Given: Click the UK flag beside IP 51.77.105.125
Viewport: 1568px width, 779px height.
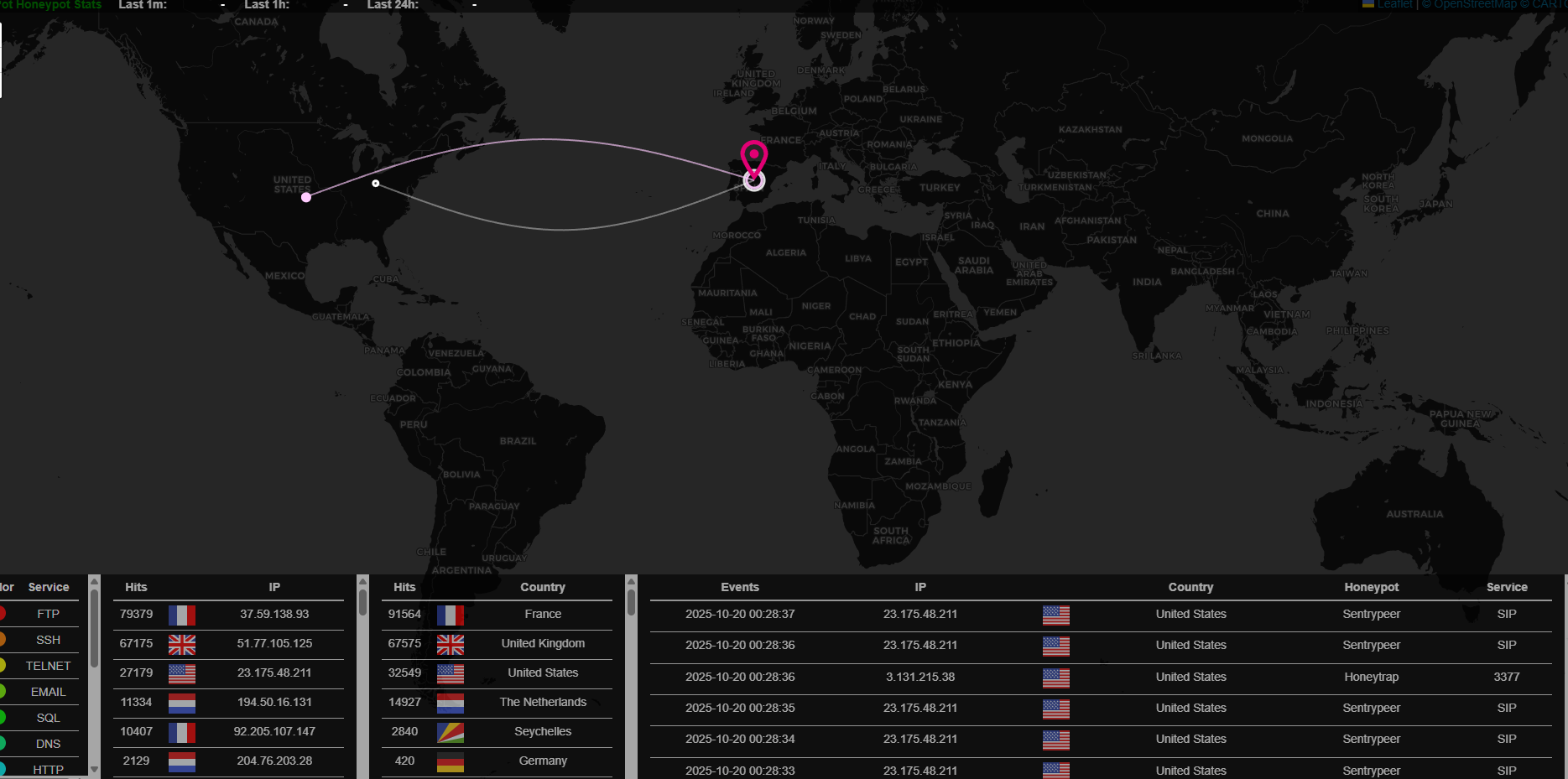Looking at the screenshot, I should [x=182, y=644].
